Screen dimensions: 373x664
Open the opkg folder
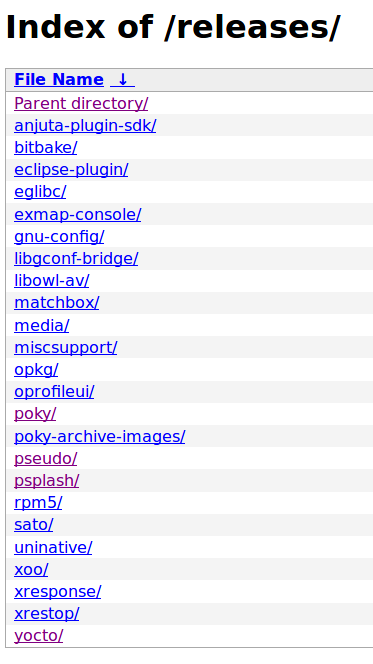(x=36, y=370)
